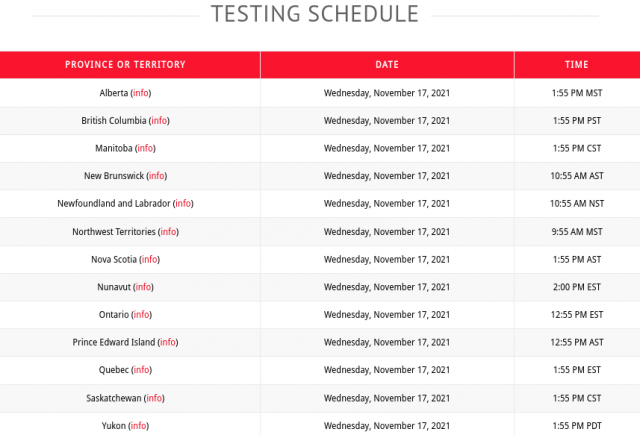Viewport: 640px width, 435px height.
Task: Click the 2:00 PM EST time cell
Action: click(577, 287)
